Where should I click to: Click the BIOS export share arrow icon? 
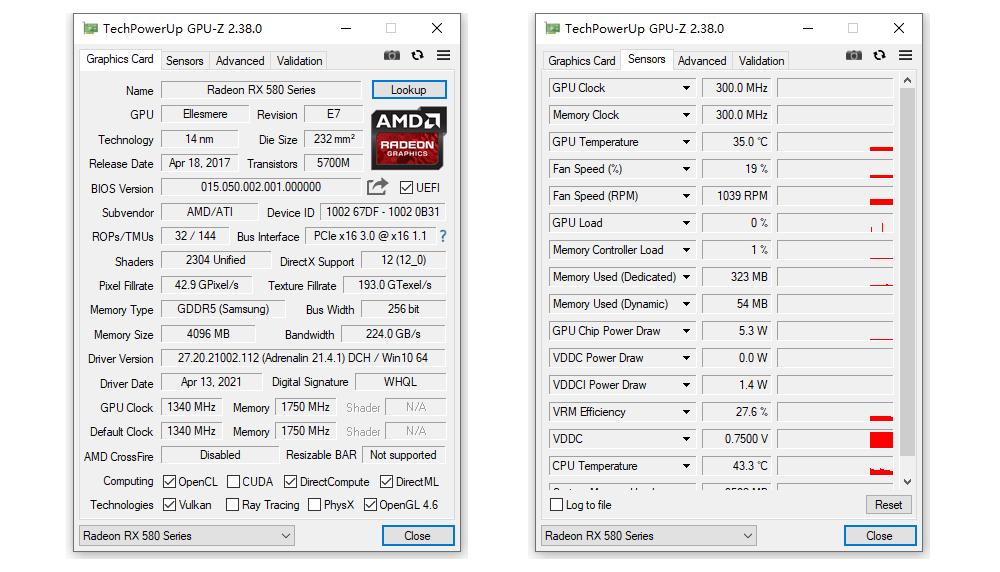[x=377, y=187]
